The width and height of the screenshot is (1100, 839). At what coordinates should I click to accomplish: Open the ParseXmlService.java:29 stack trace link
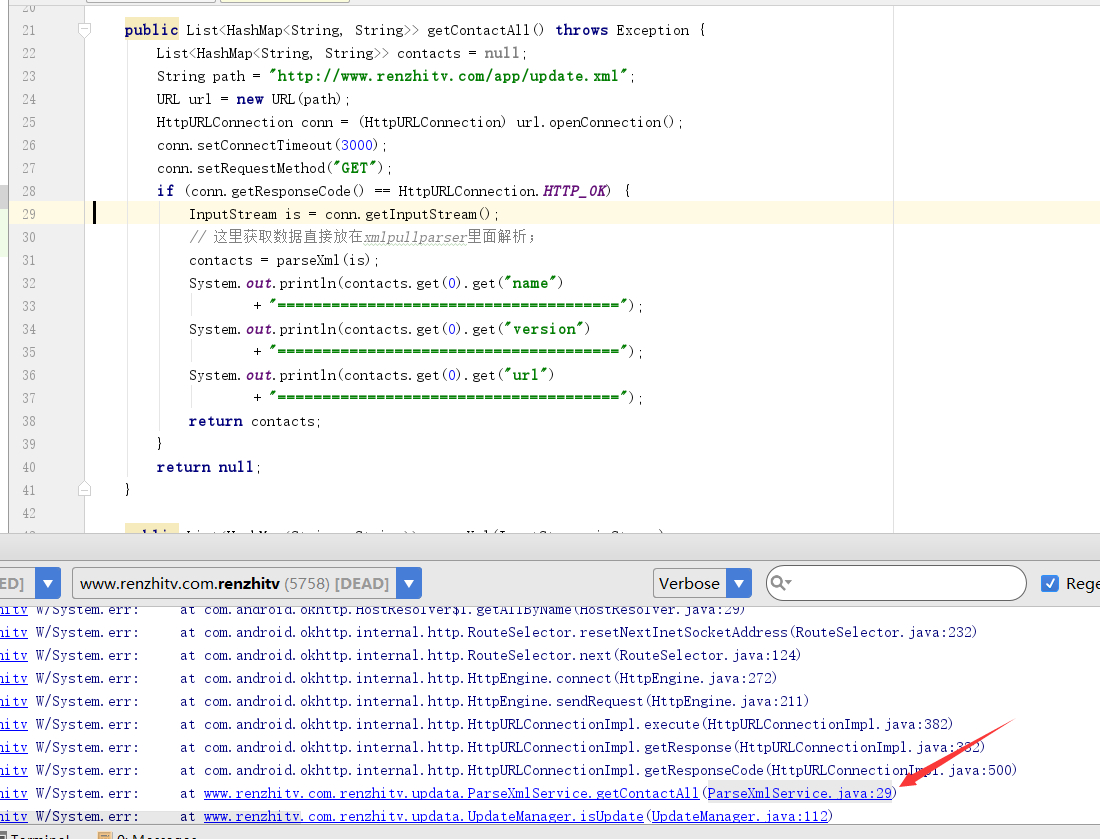[799, 794]
